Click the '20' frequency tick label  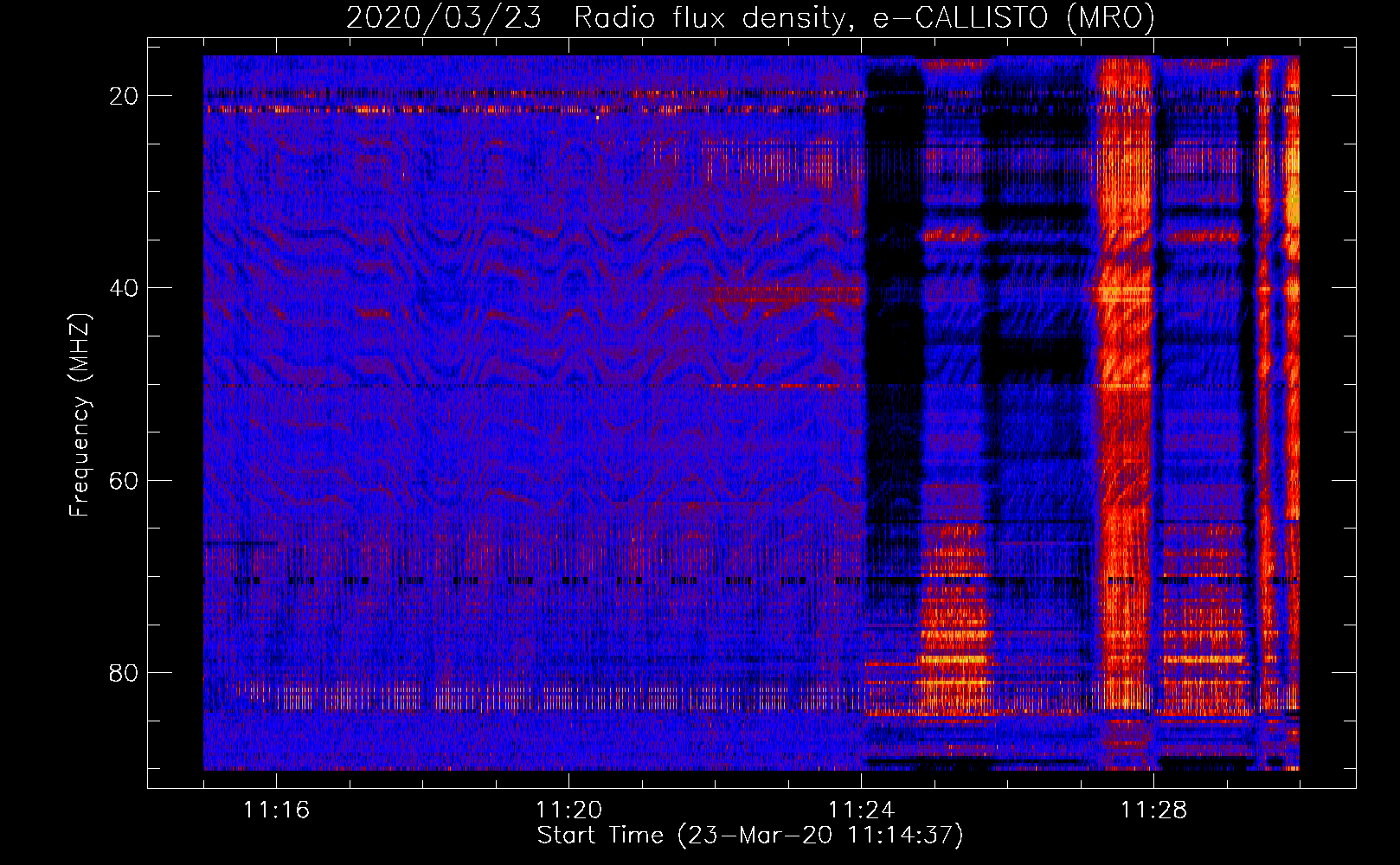click(125, 96)
